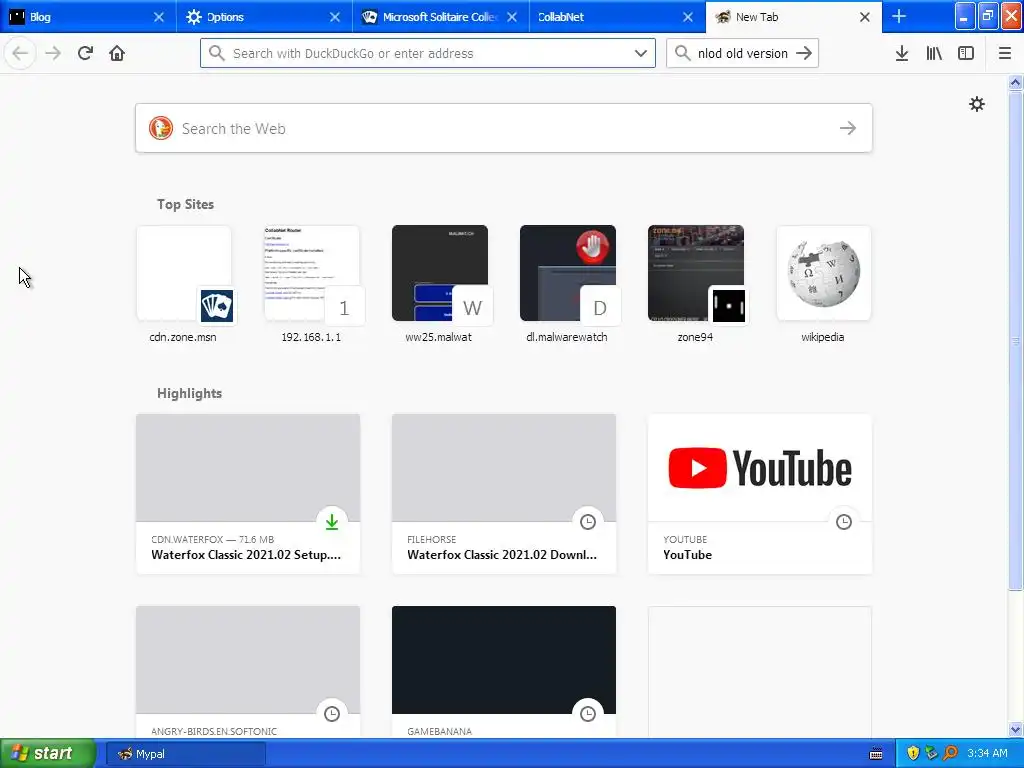The width and height of the screenshot is (1024, 768).
Task: Open the Windows Start menu
Action: (48, 754)
